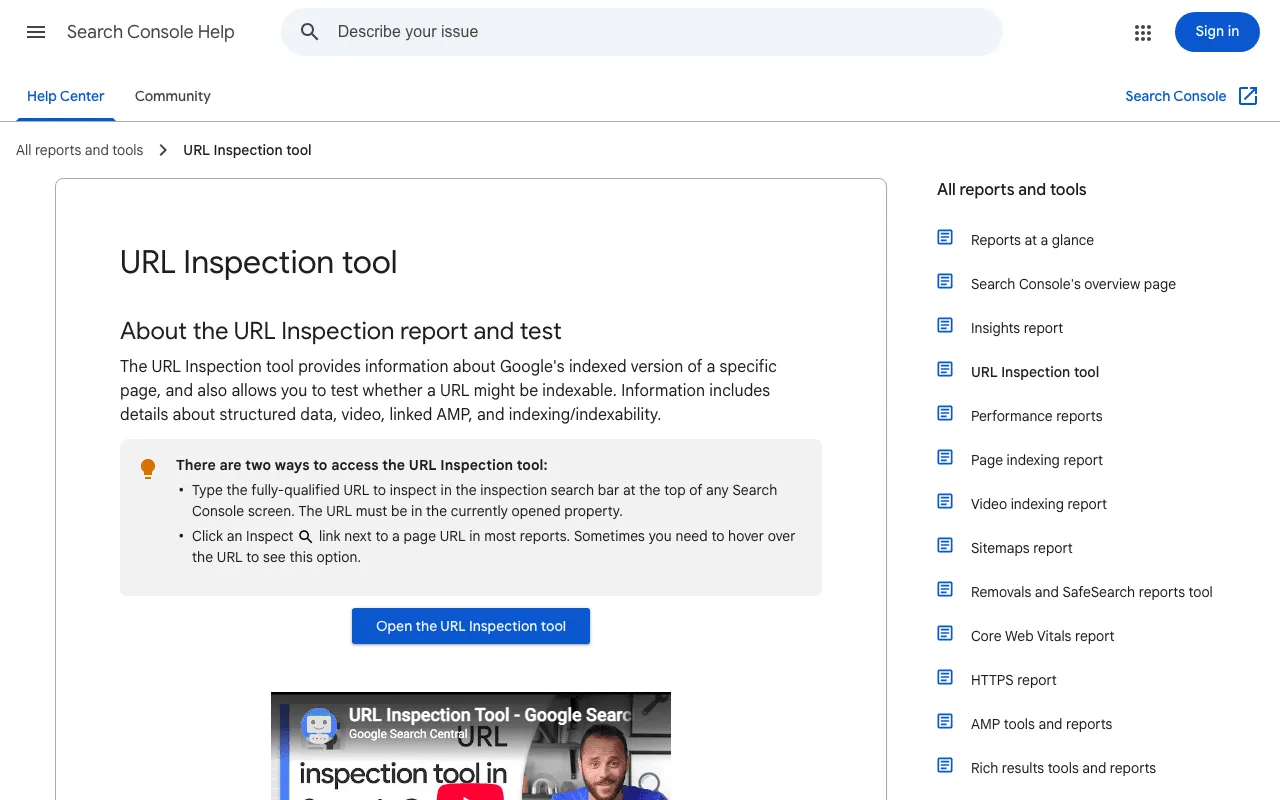Open Removals and SafeSearch reports tool link
This screenshot has height=800, width=1280.
click(1091, 592)
